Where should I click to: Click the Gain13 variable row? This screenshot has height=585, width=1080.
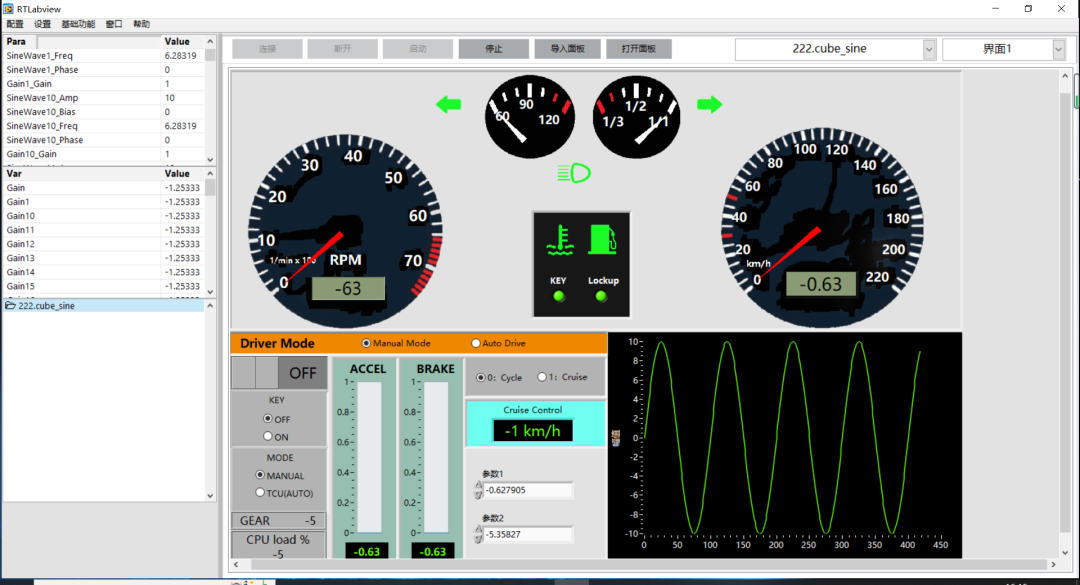(x=104, y=258)
